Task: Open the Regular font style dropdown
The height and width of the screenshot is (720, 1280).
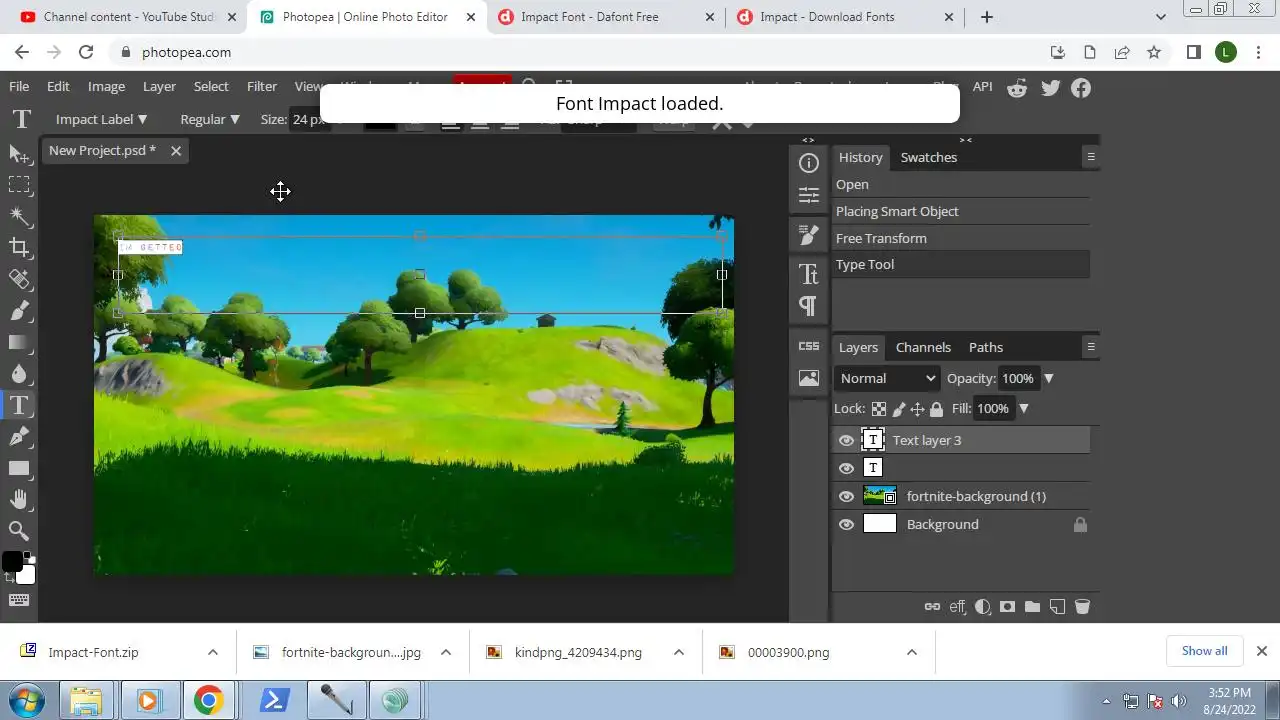Action: (x=210, y=119)
